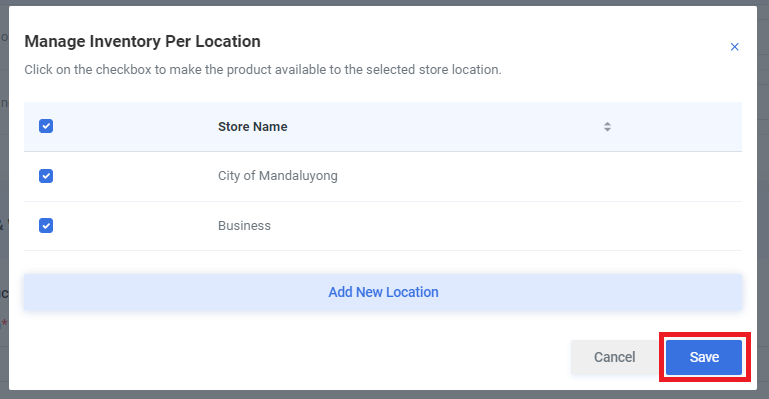Cancel the inventory location changes
The image size is (769, 399).
(x=615, y=357)
